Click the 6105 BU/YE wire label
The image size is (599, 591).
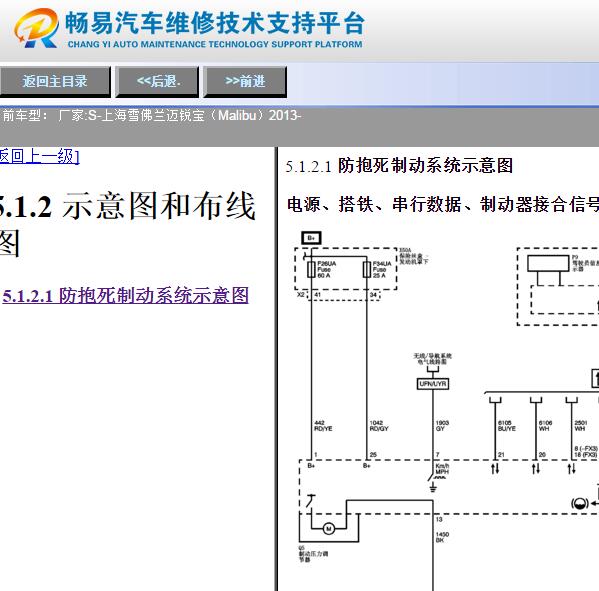point(507,426)
